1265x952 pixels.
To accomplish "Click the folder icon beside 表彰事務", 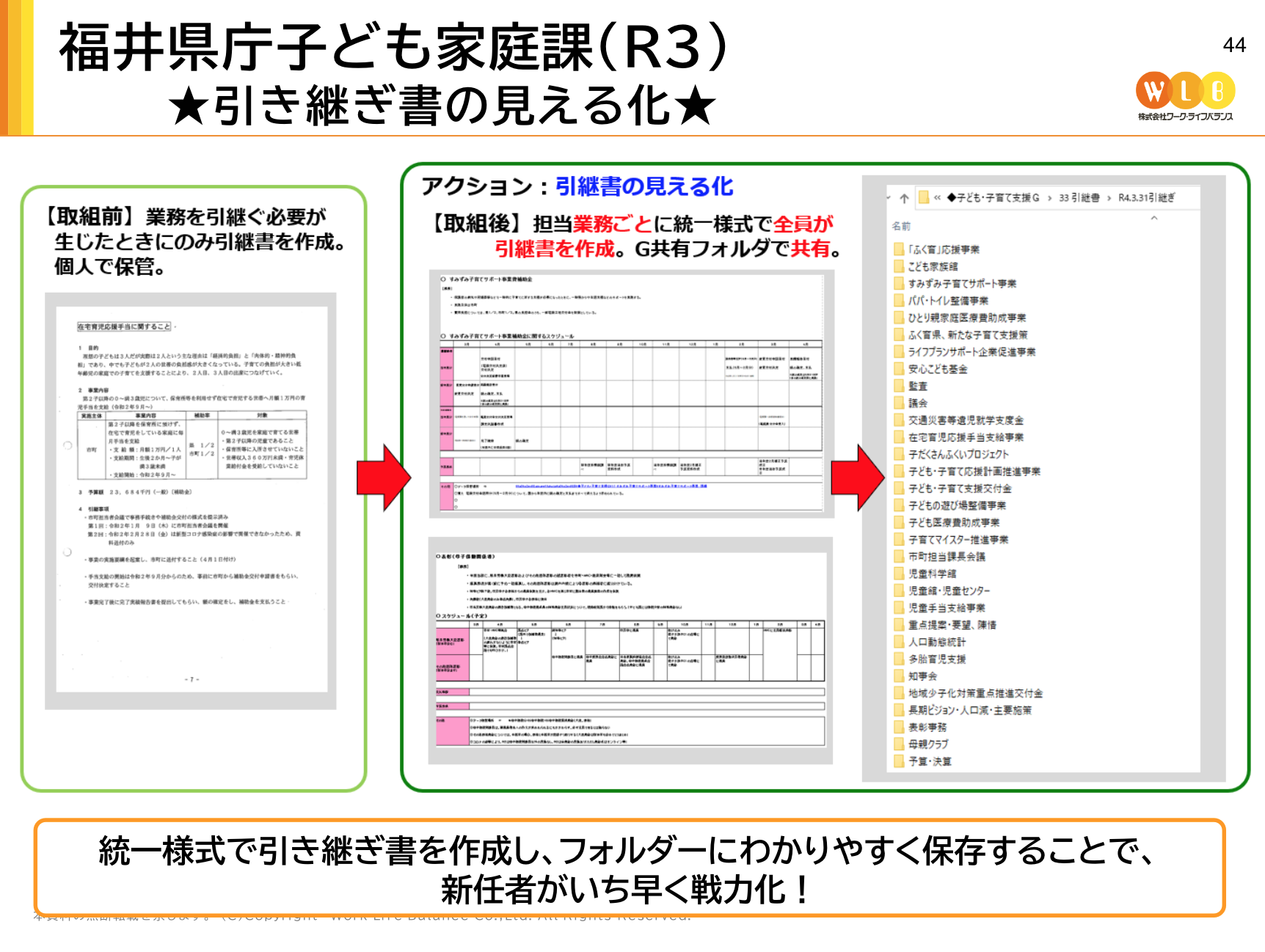I will (899, 727).
